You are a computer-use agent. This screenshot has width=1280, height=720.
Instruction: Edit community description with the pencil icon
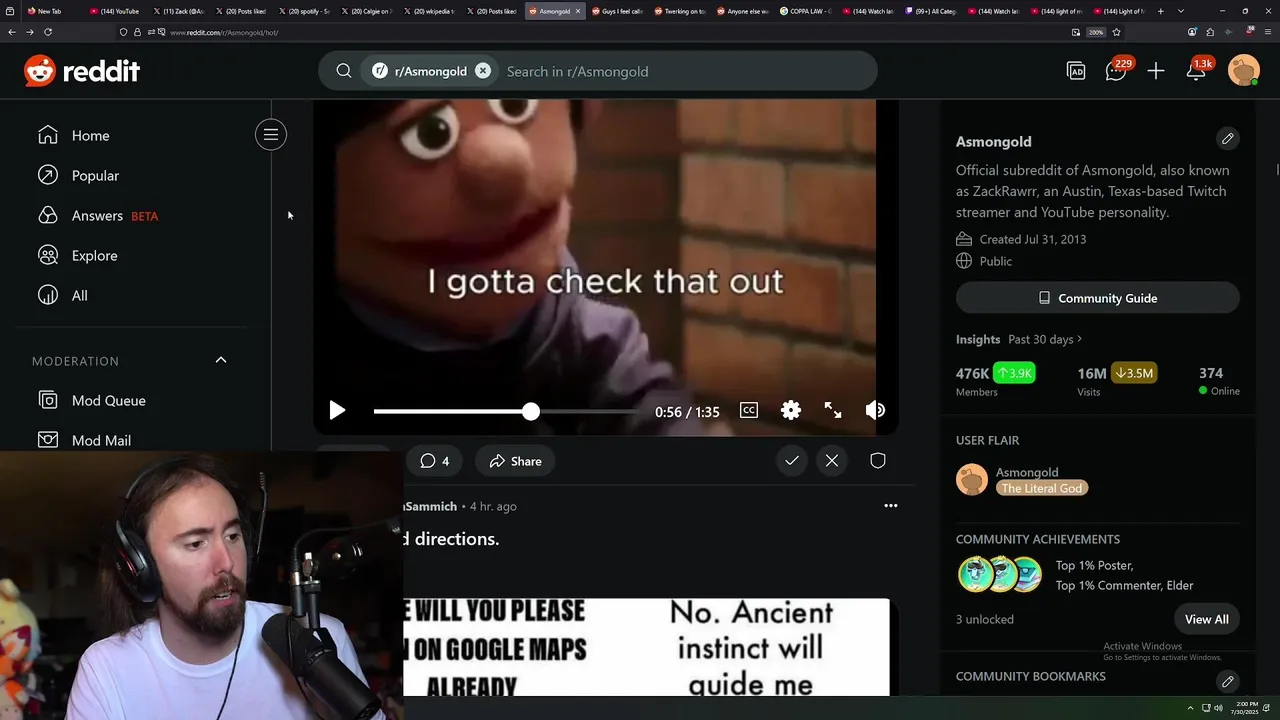(1228, 138)
